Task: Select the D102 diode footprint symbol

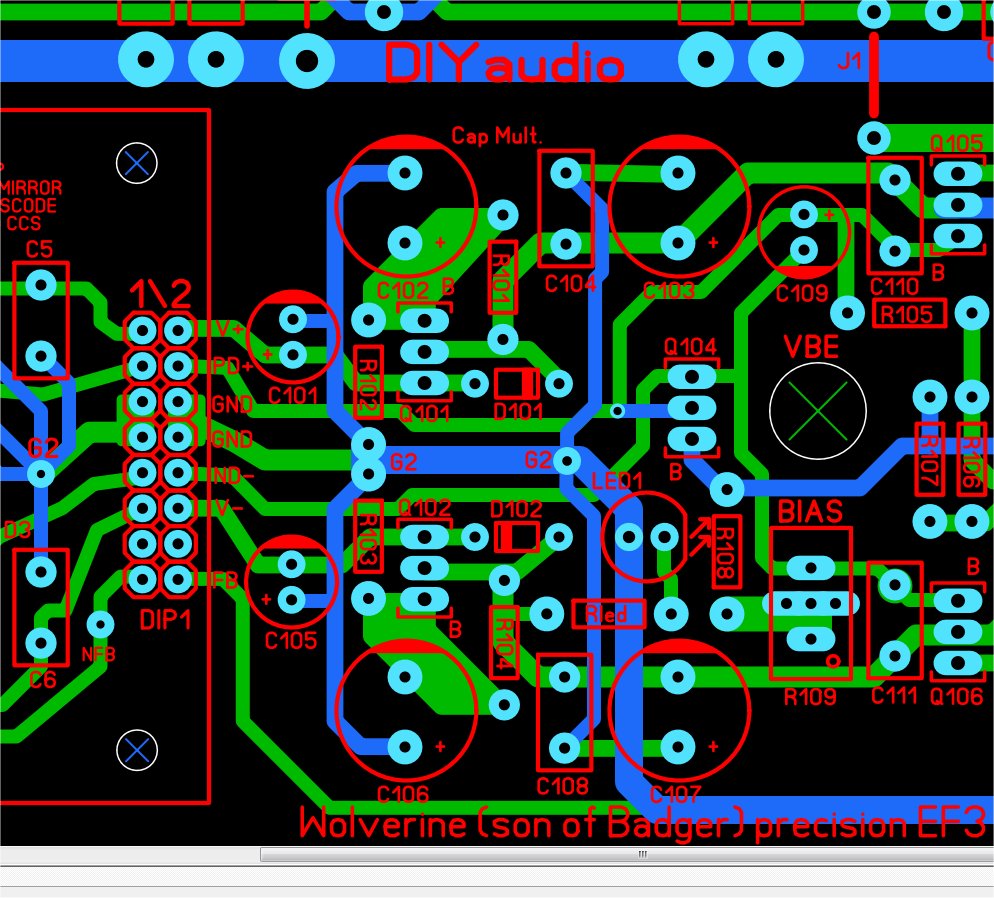Action: tap(517, 537)
